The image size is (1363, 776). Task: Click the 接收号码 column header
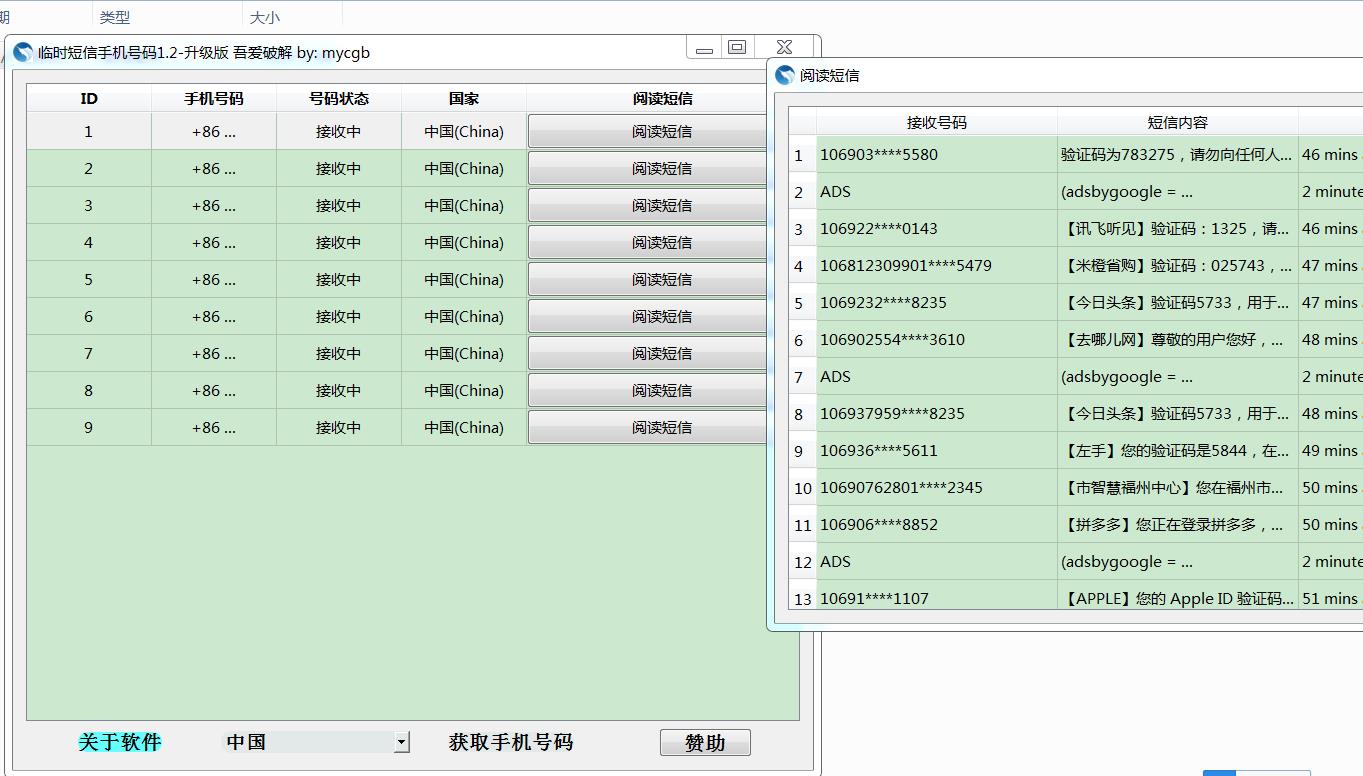tap(937, 122)
